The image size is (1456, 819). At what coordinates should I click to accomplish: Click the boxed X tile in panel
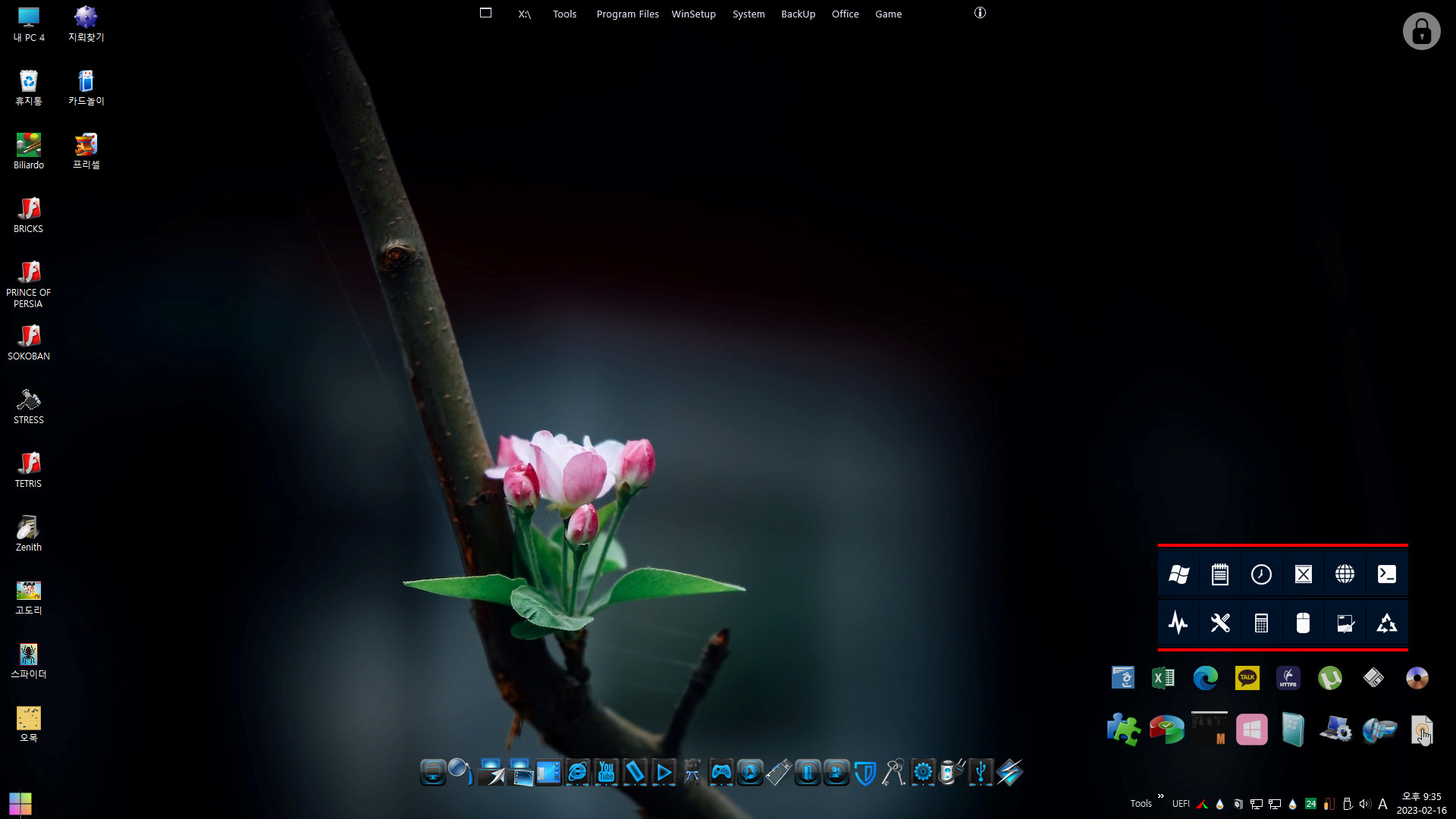tap(1304, 574)
